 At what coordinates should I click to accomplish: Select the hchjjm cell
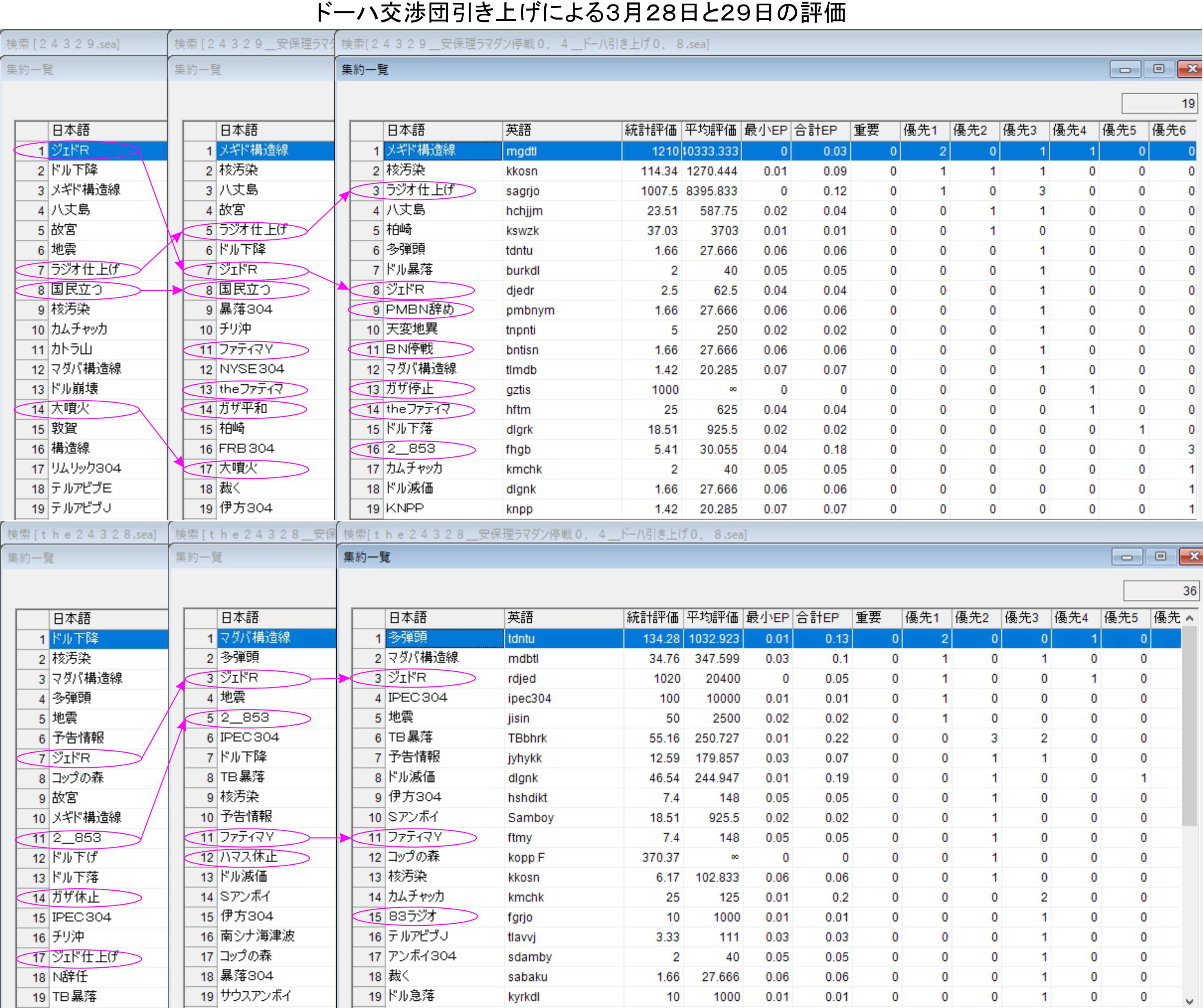(x=562, y=211)
